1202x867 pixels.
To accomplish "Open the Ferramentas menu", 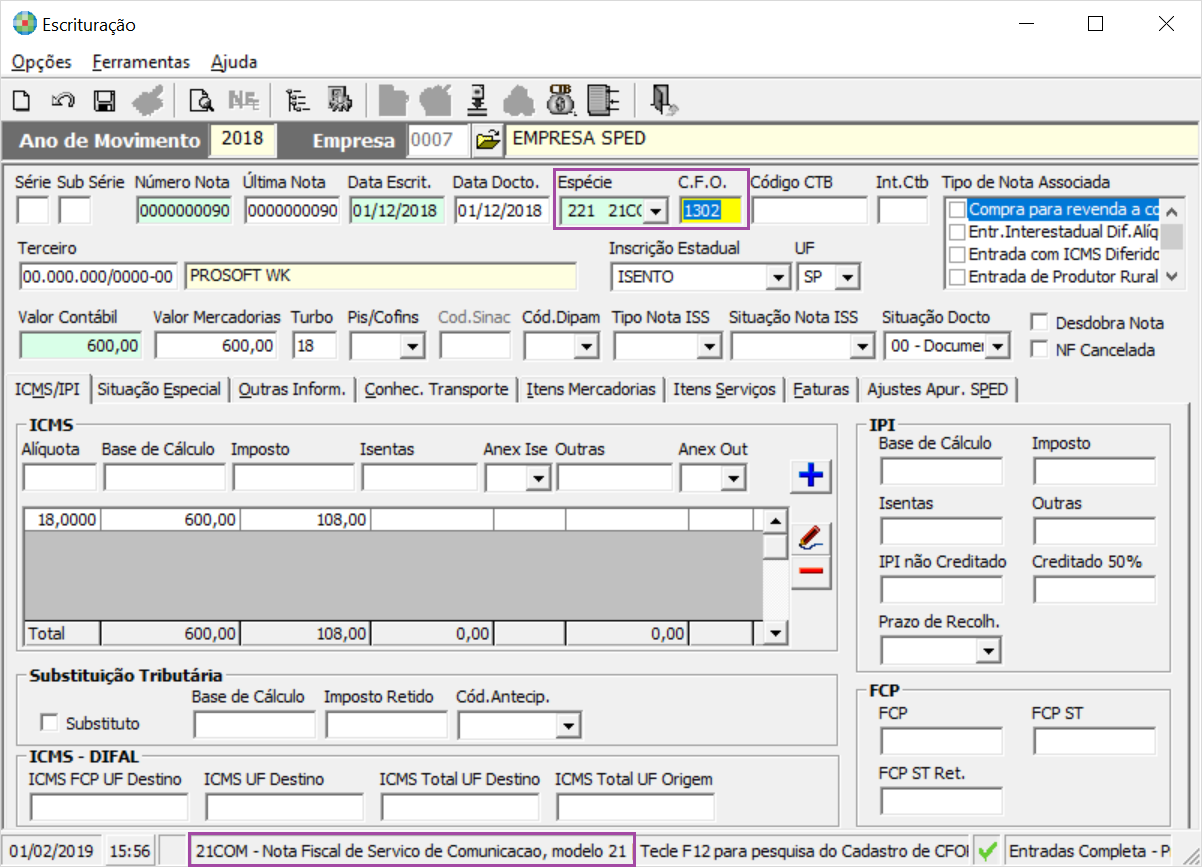I will [141, 62].
